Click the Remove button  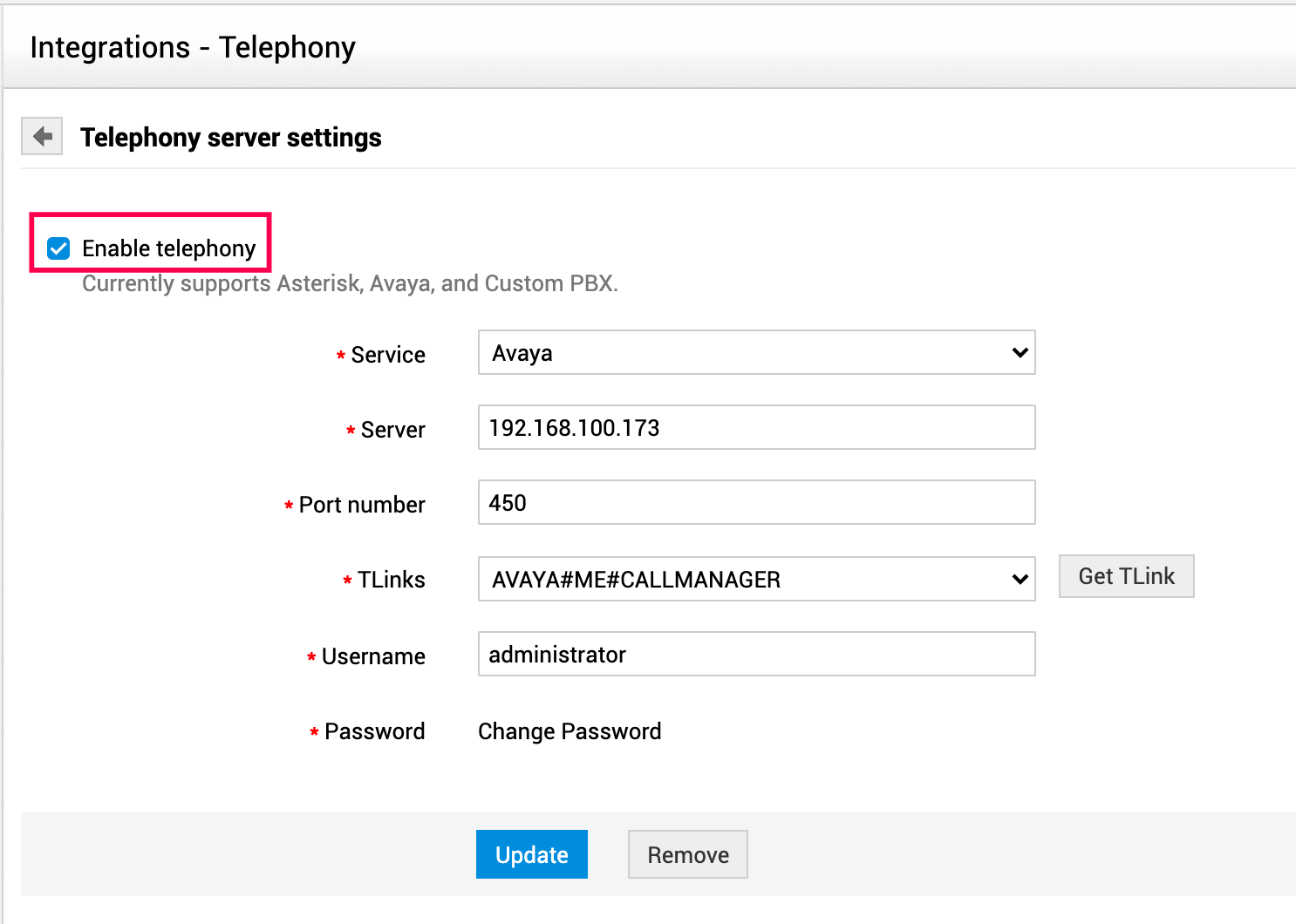click(687, 855)
